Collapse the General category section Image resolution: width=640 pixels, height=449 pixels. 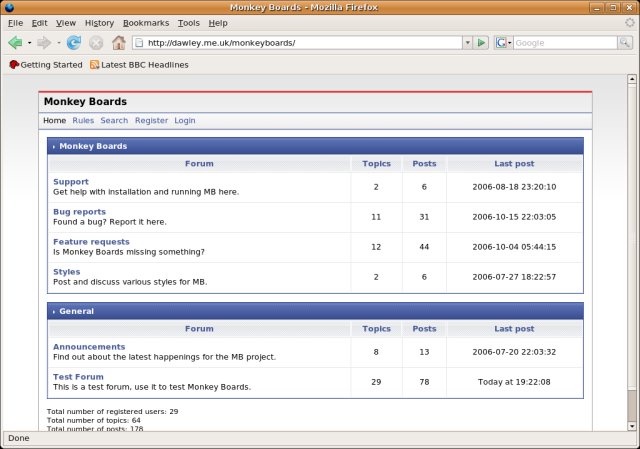pyautogui.click(x=54, y=312)
